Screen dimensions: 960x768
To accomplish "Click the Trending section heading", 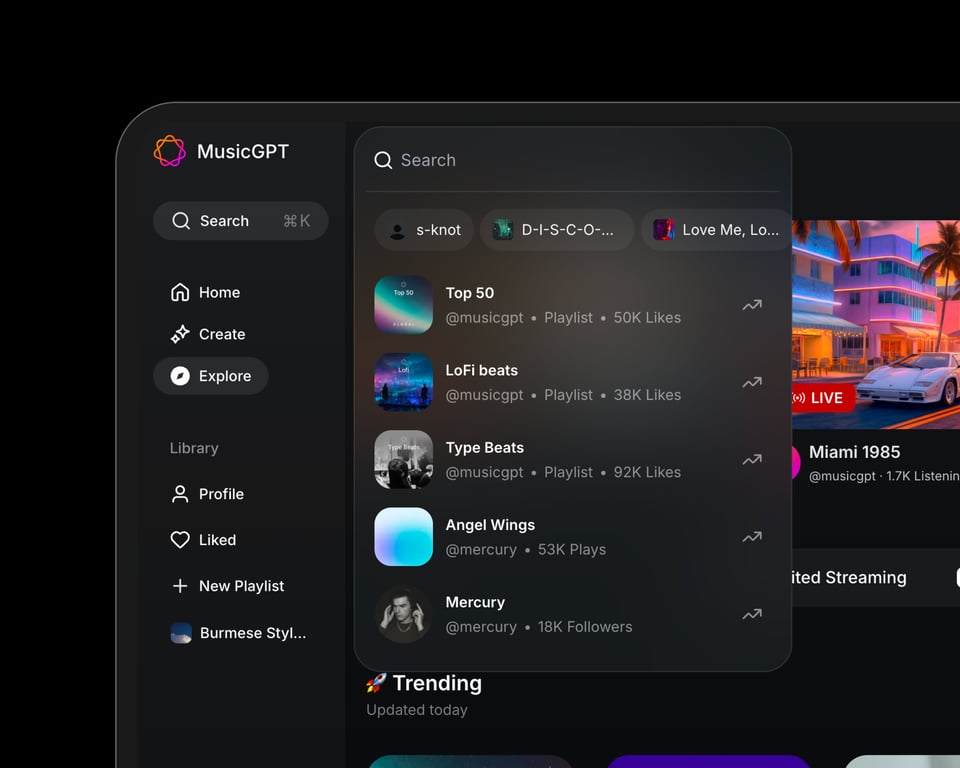I will [437, 683].
